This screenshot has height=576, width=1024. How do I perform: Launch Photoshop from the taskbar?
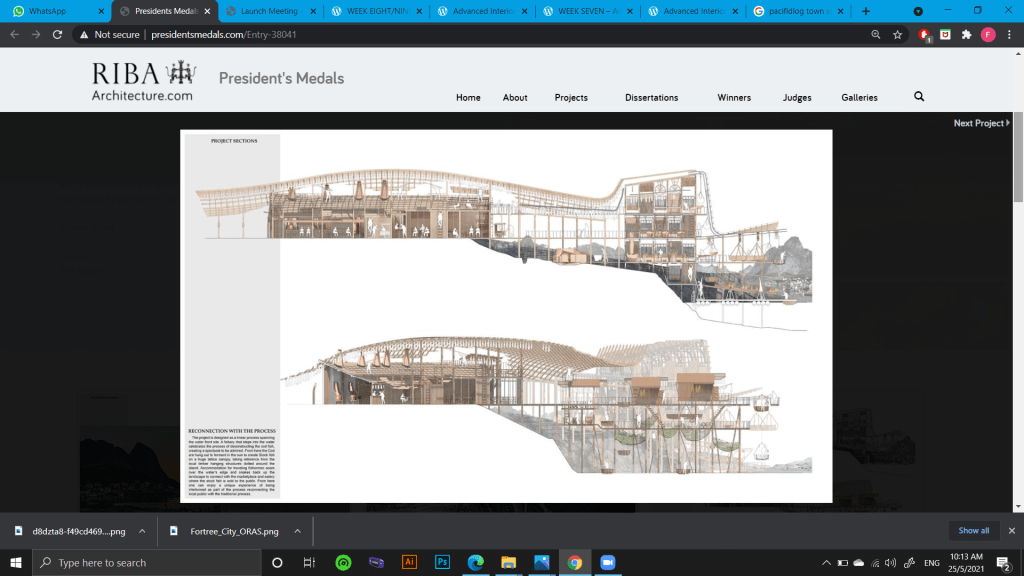click(x=442, y=562)
